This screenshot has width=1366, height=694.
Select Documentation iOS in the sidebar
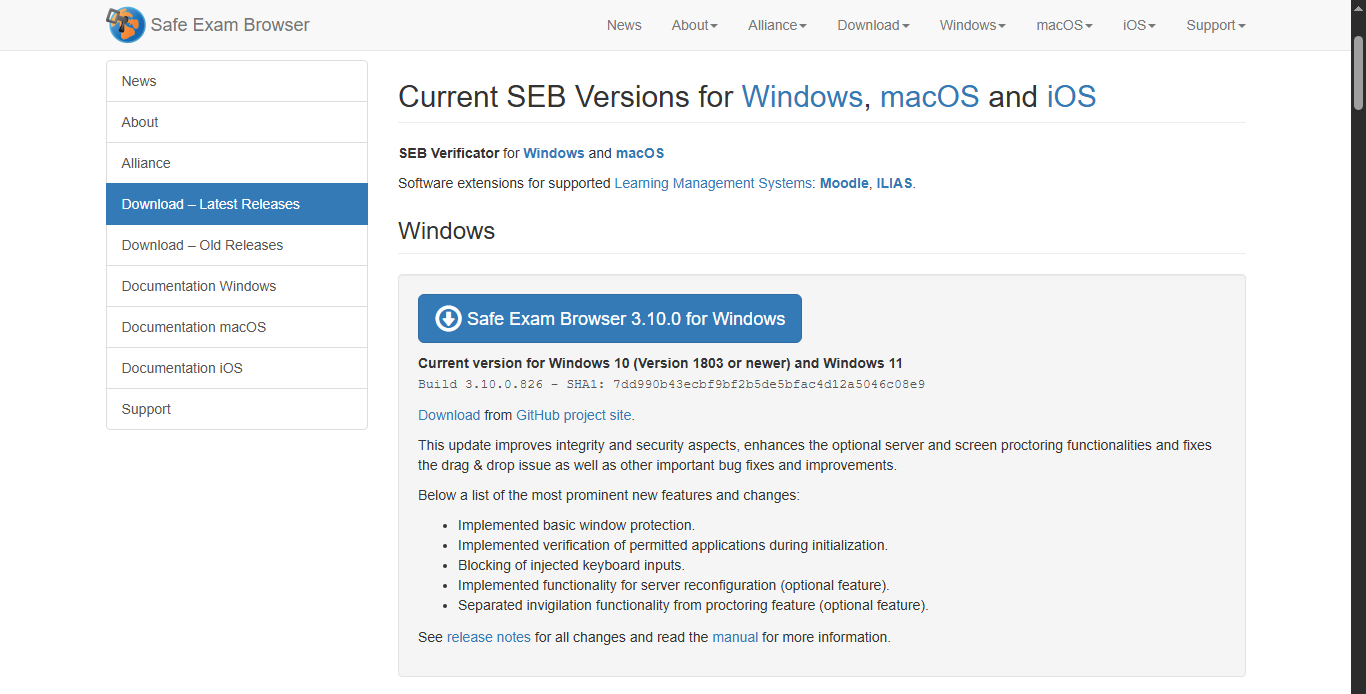pyautogui.click(x=182, y=368)
